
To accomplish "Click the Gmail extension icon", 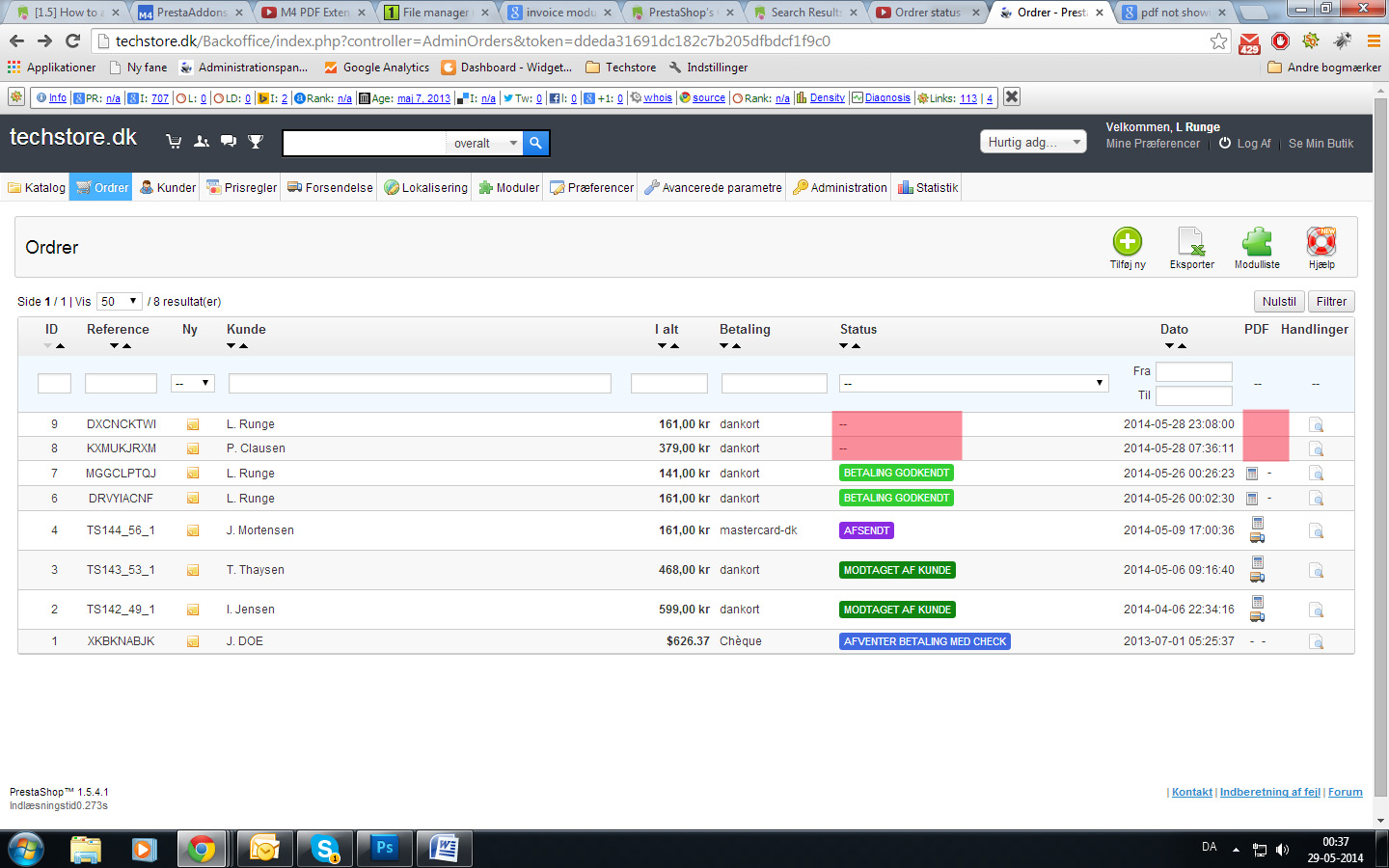I will (1249, 42).
